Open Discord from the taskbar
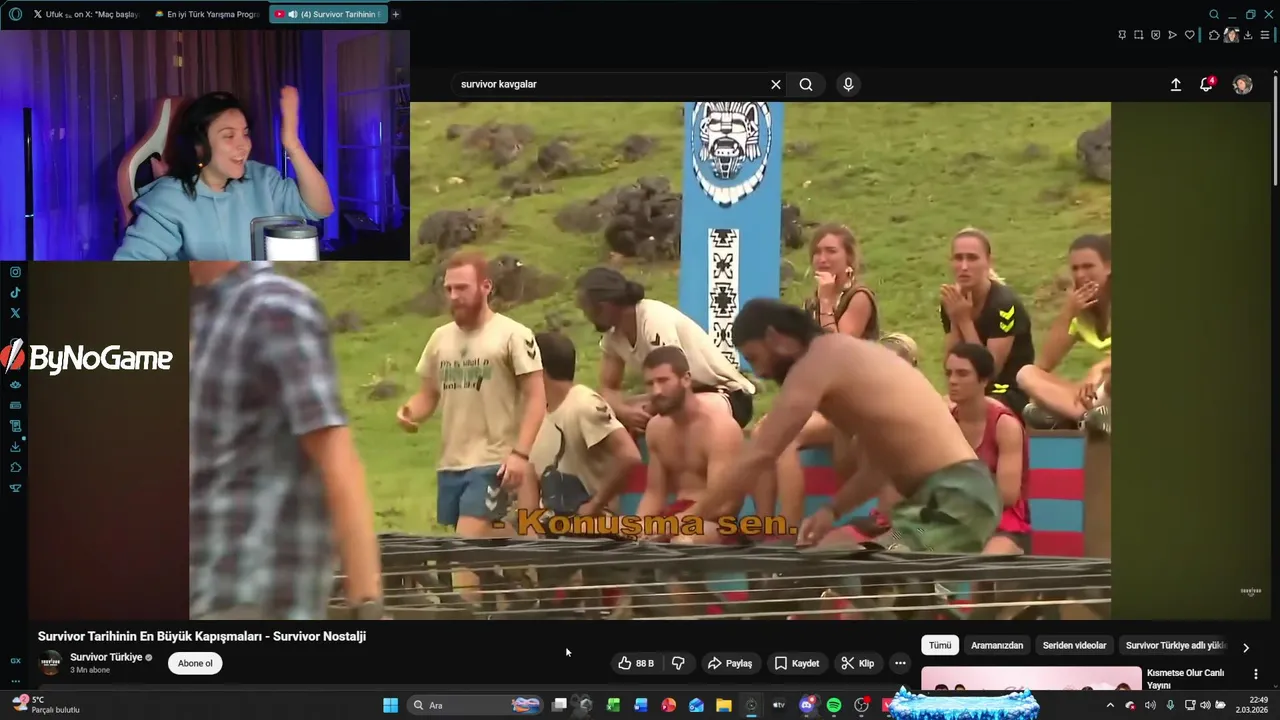1280x720 pixels. coord(807,705)
